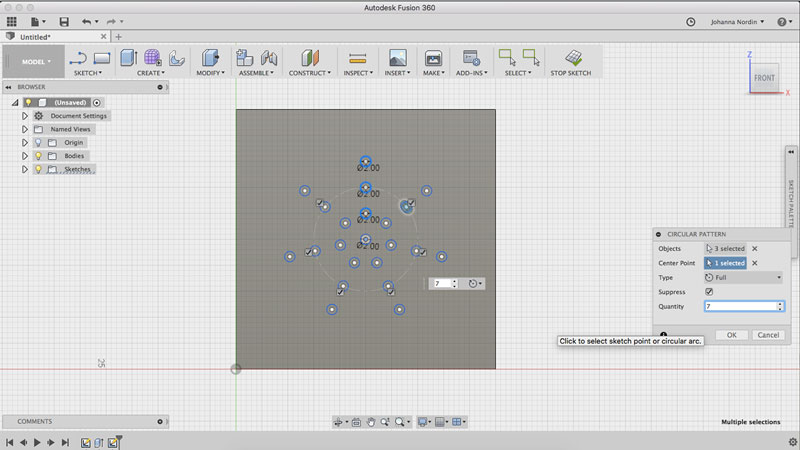This screenshot has height=450, width=800.
Task: Open the data panel grid icon
Action: tap(11, 21)
